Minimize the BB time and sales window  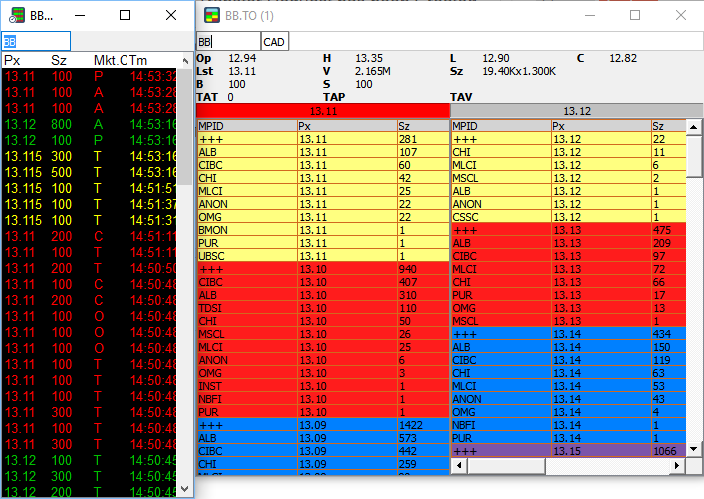point(80,16)
